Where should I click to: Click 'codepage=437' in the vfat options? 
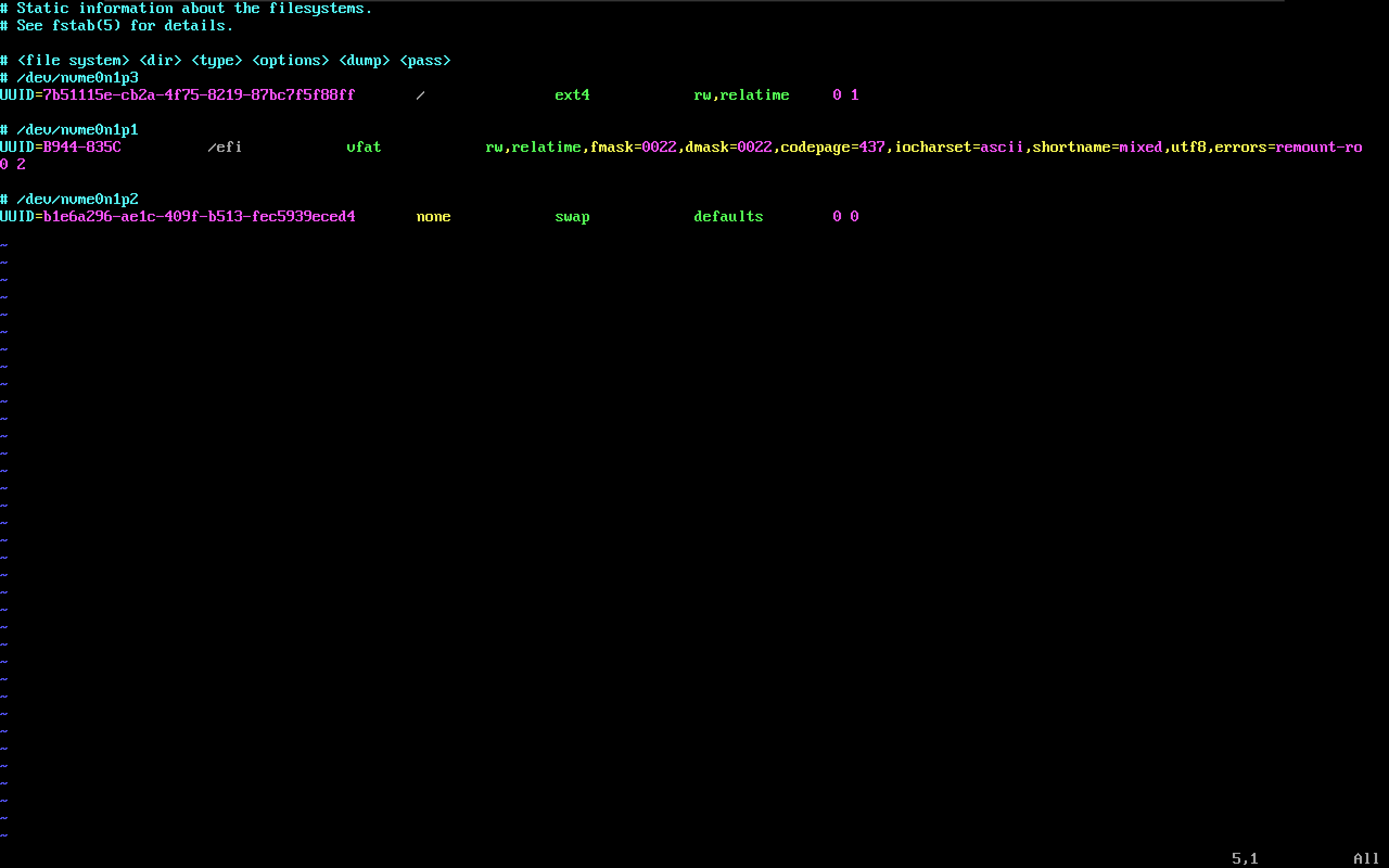[832, 148]
